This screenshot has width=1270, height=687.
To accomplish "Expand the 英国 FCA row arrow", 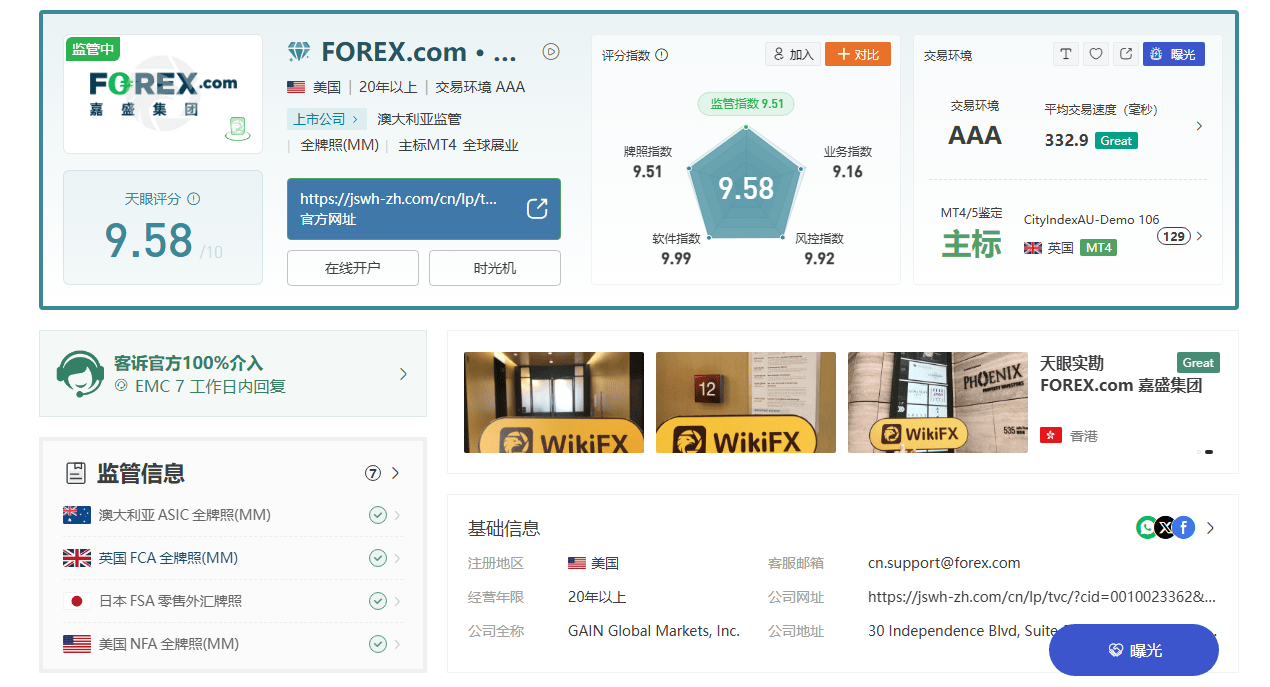I will click(397, 558).
